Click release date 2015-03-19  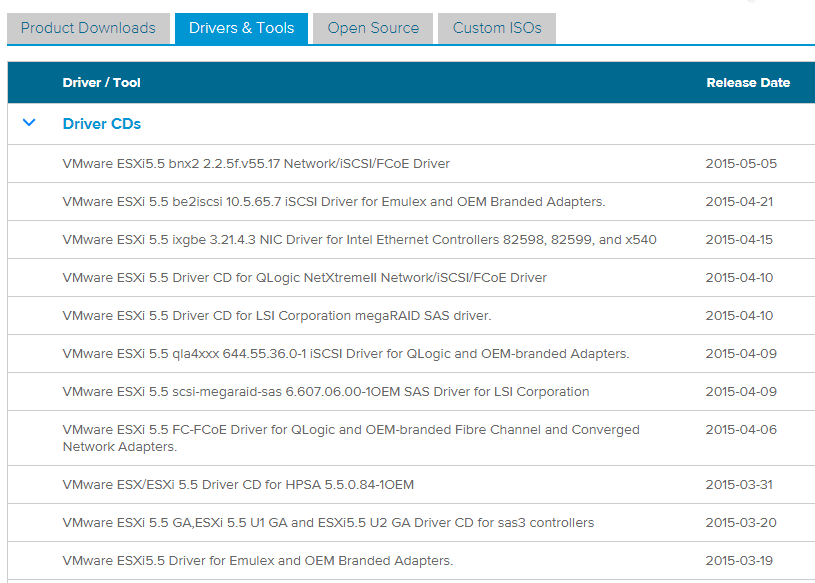[x=739, y=560]
